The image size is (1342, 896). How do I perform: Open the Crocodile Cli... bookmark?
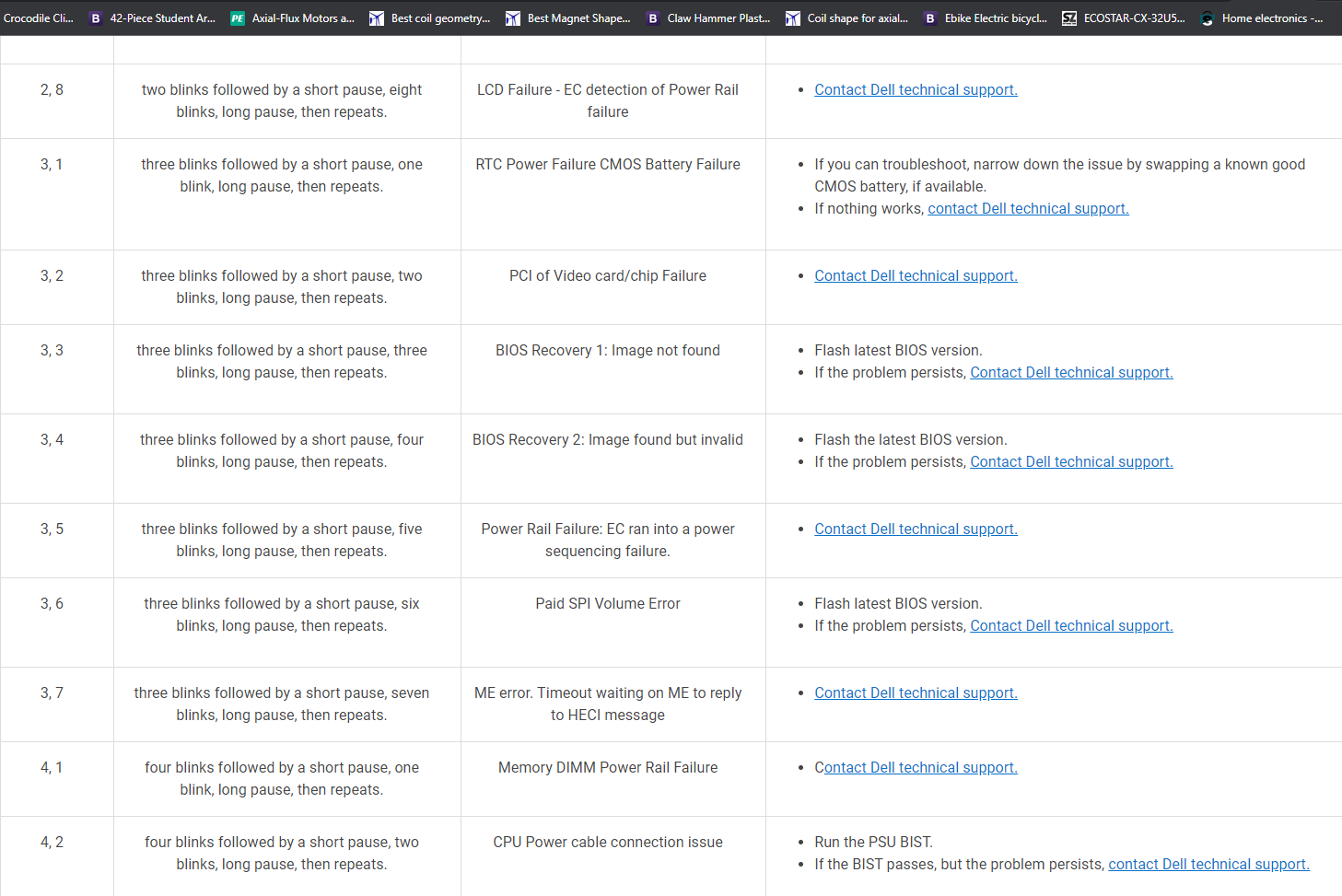pyautogui.click(x=38, y=18)
